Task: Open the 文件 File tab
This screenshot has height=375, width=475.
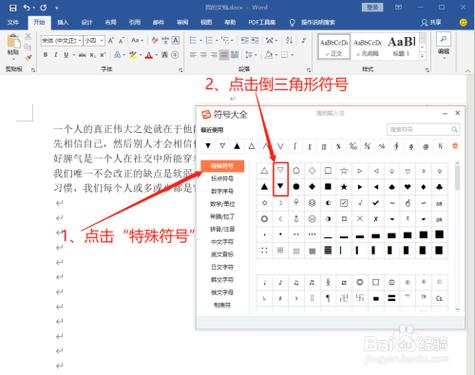Action: point(13,22)
